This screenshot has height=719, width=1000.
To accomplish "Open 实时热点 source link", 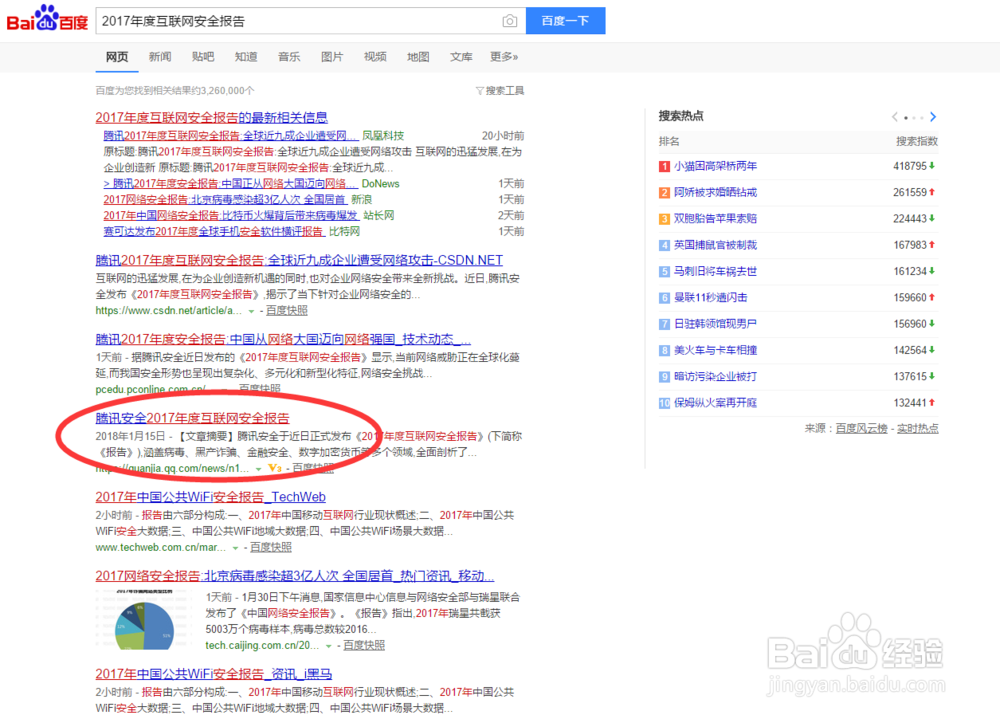I will click(918, 429).
